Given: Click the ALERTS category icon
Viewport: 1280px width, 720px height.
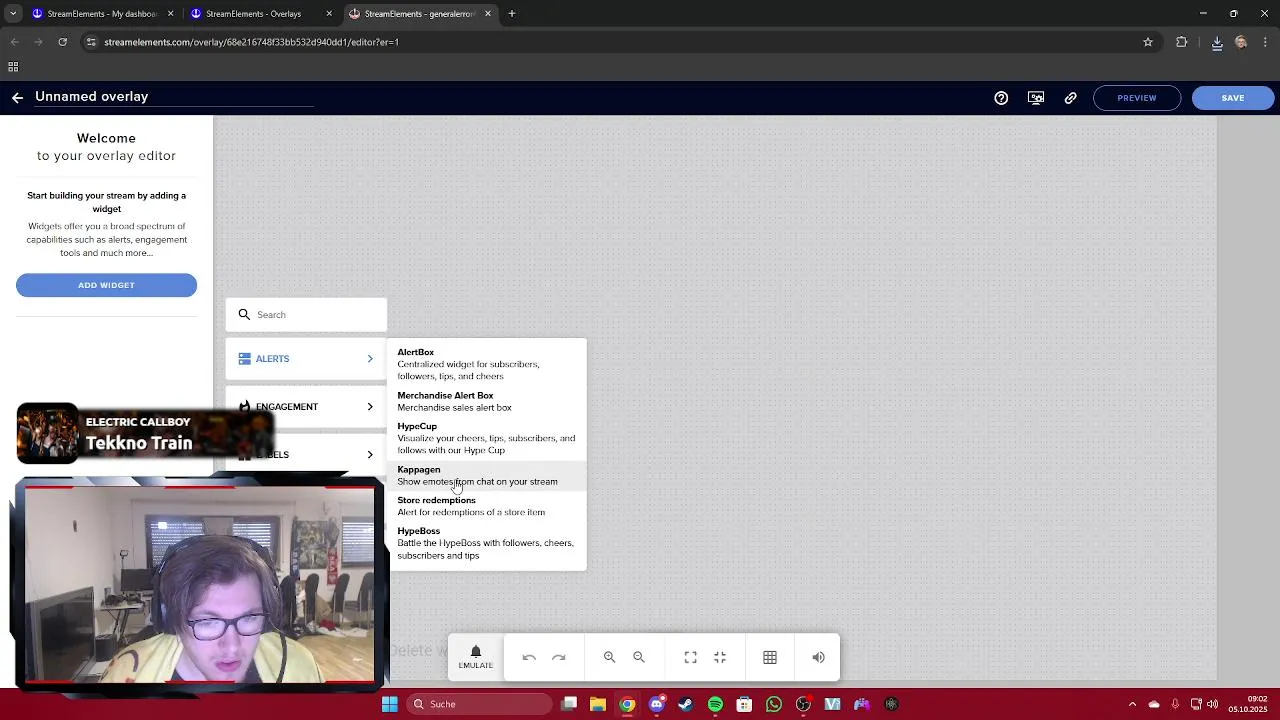Looking at the screenshot, I should tap(244, 358).
